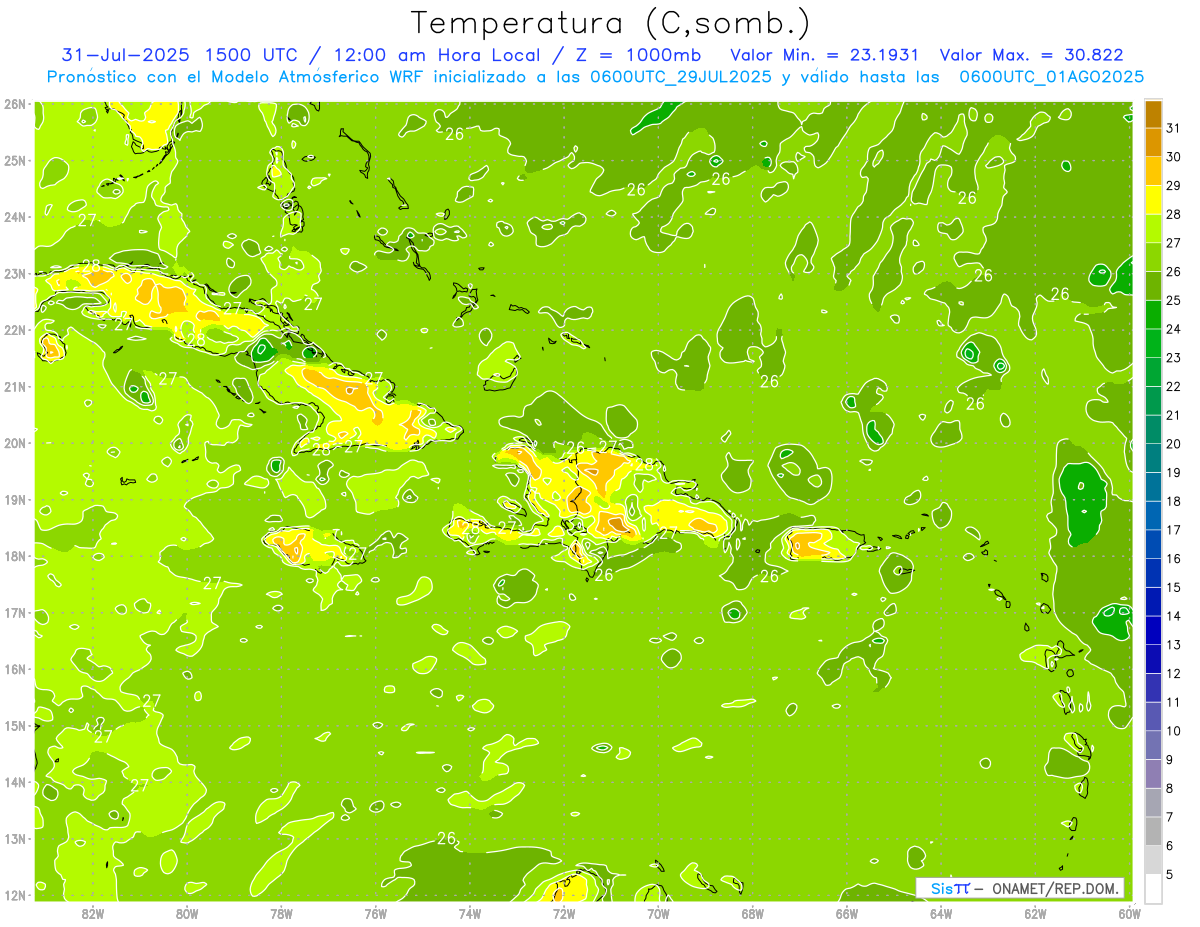Click the legend value label 31
The image size is (1200, 927).
[x=1172, y=128]
